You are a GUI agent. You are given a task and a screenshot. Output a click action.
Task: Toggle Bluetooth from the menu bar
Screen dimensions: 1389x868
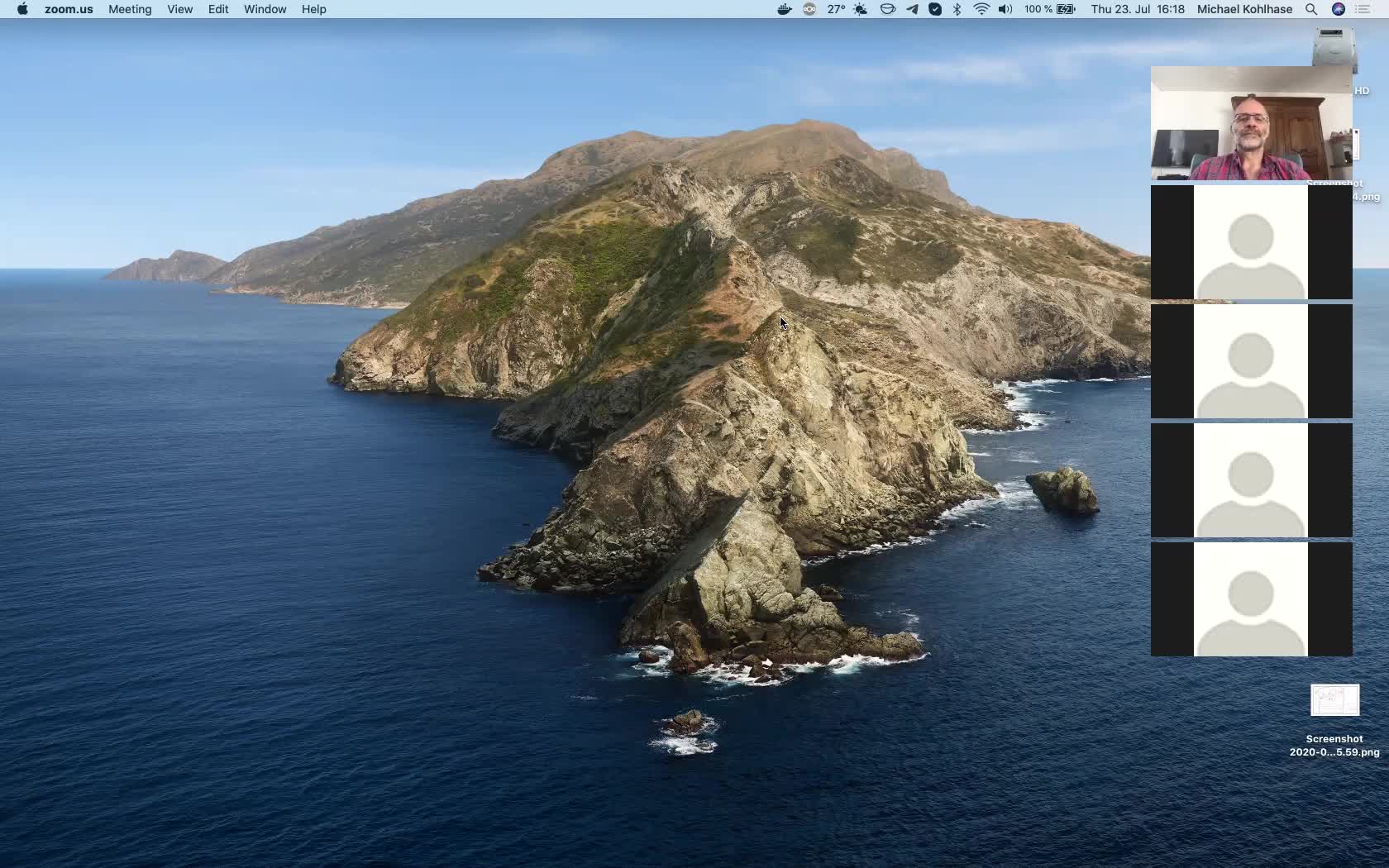[x=957, y=9]
